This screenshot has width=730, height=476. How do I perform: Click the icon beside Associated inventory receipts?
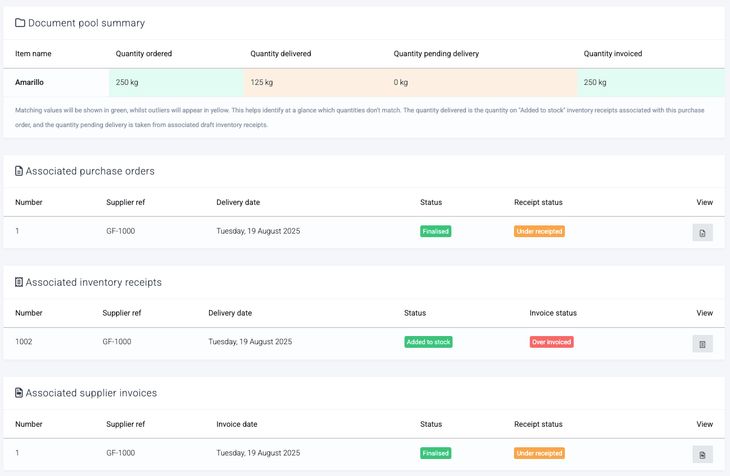[19, 282]
